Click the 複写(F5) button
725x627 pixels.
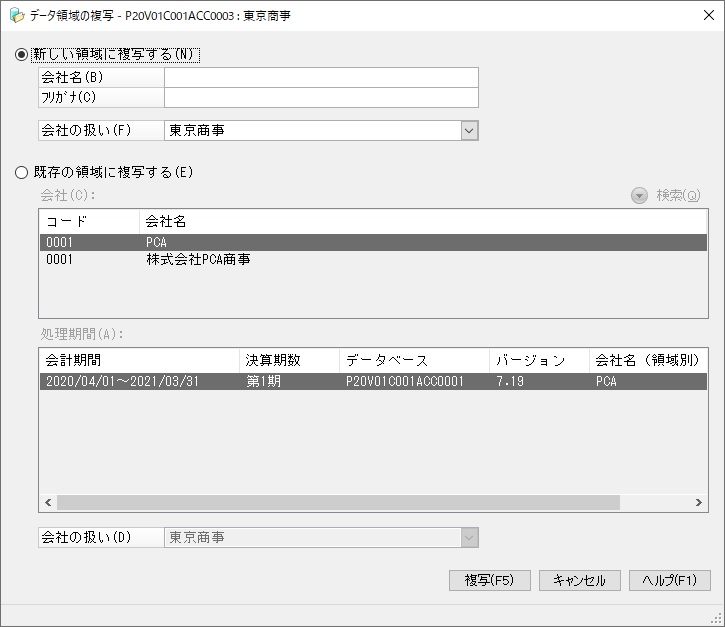[489, 580]
